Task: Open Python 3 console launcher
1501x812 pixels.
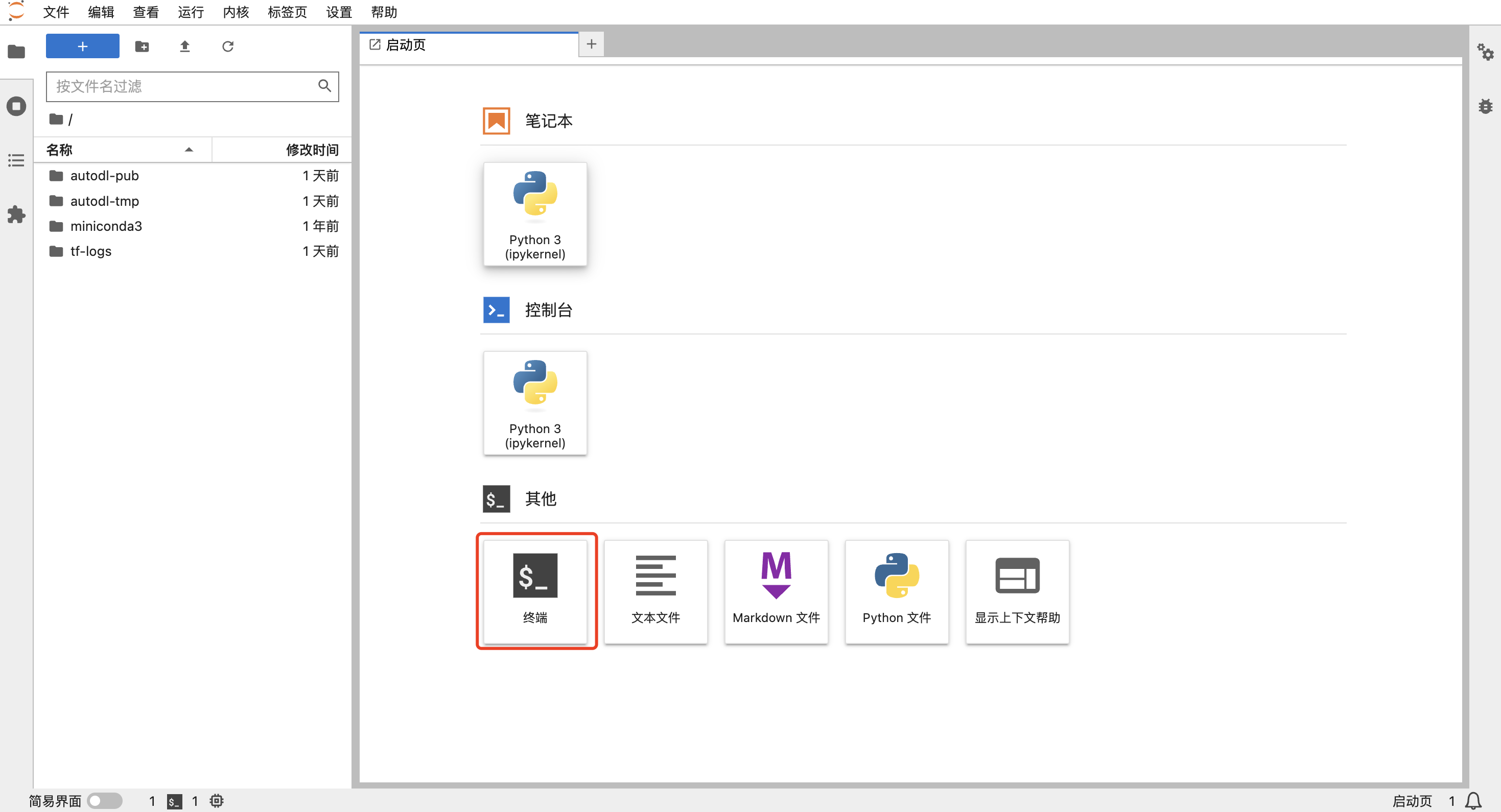Action: click(x=535, y=402)
